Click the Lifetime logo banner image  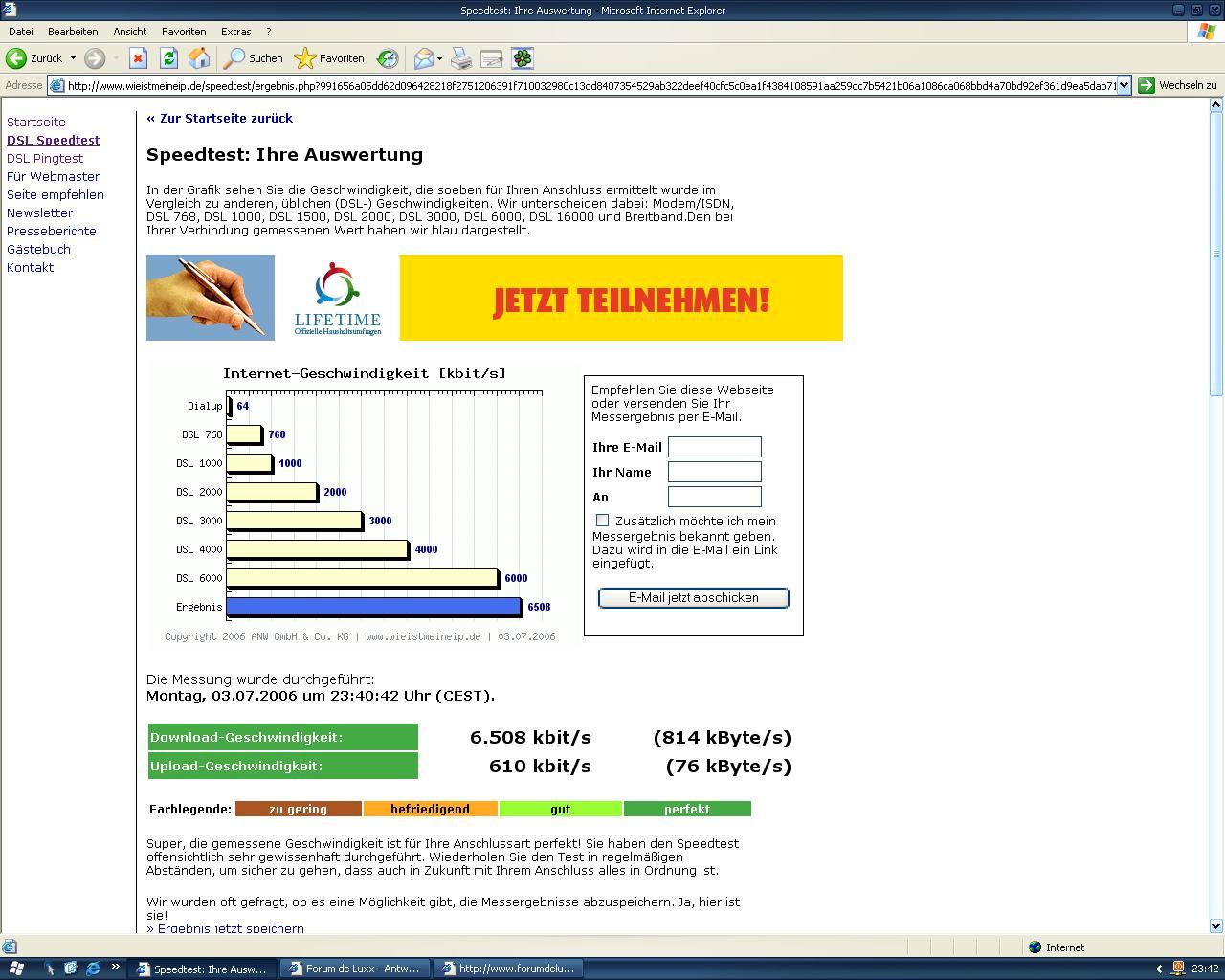tap(337, 298)
